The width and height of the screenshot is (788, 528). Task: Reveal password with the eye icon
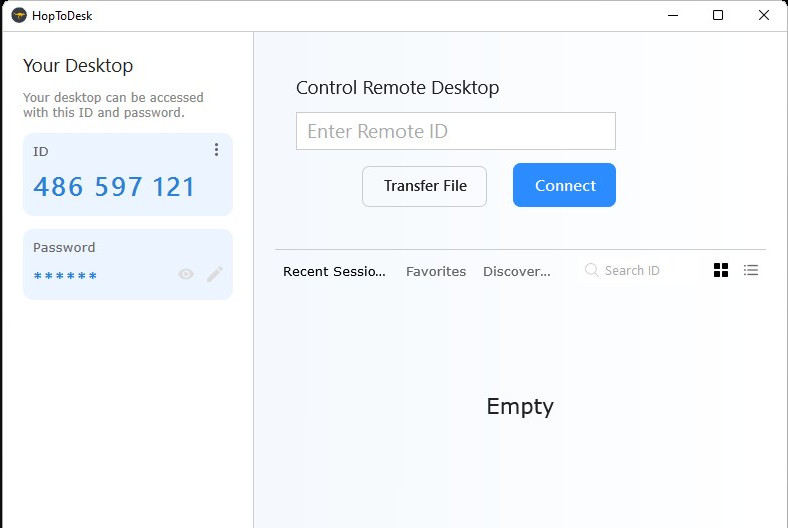[x=186, y=274]
